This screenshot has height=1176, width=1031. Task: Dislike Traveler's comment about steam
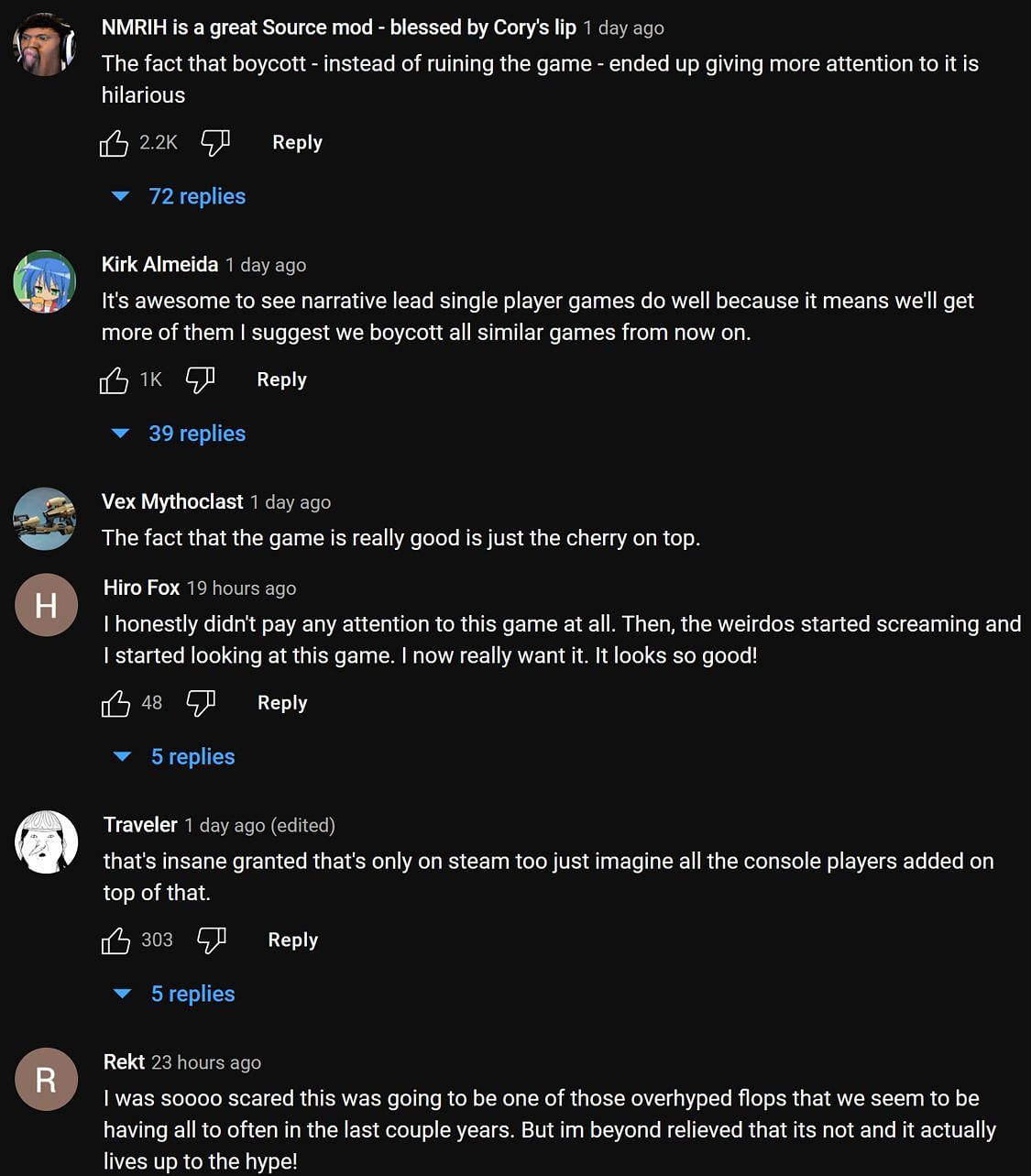[x=212, y=940]
